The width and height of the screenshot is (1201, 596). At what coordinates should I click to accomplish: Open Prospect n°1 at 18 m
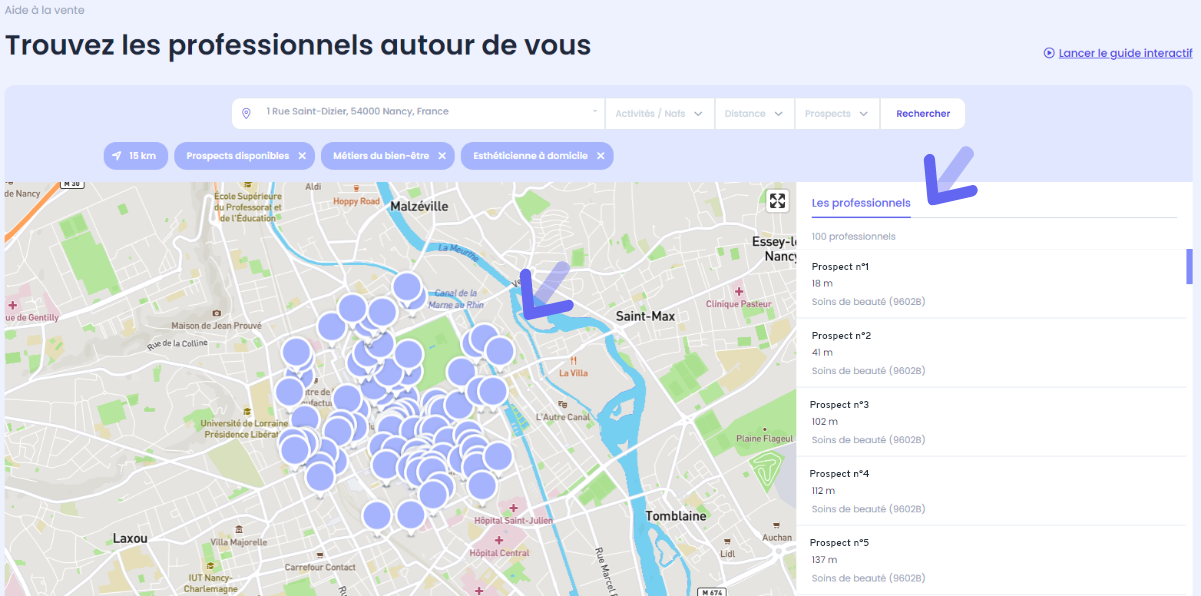tap(991, 284)
